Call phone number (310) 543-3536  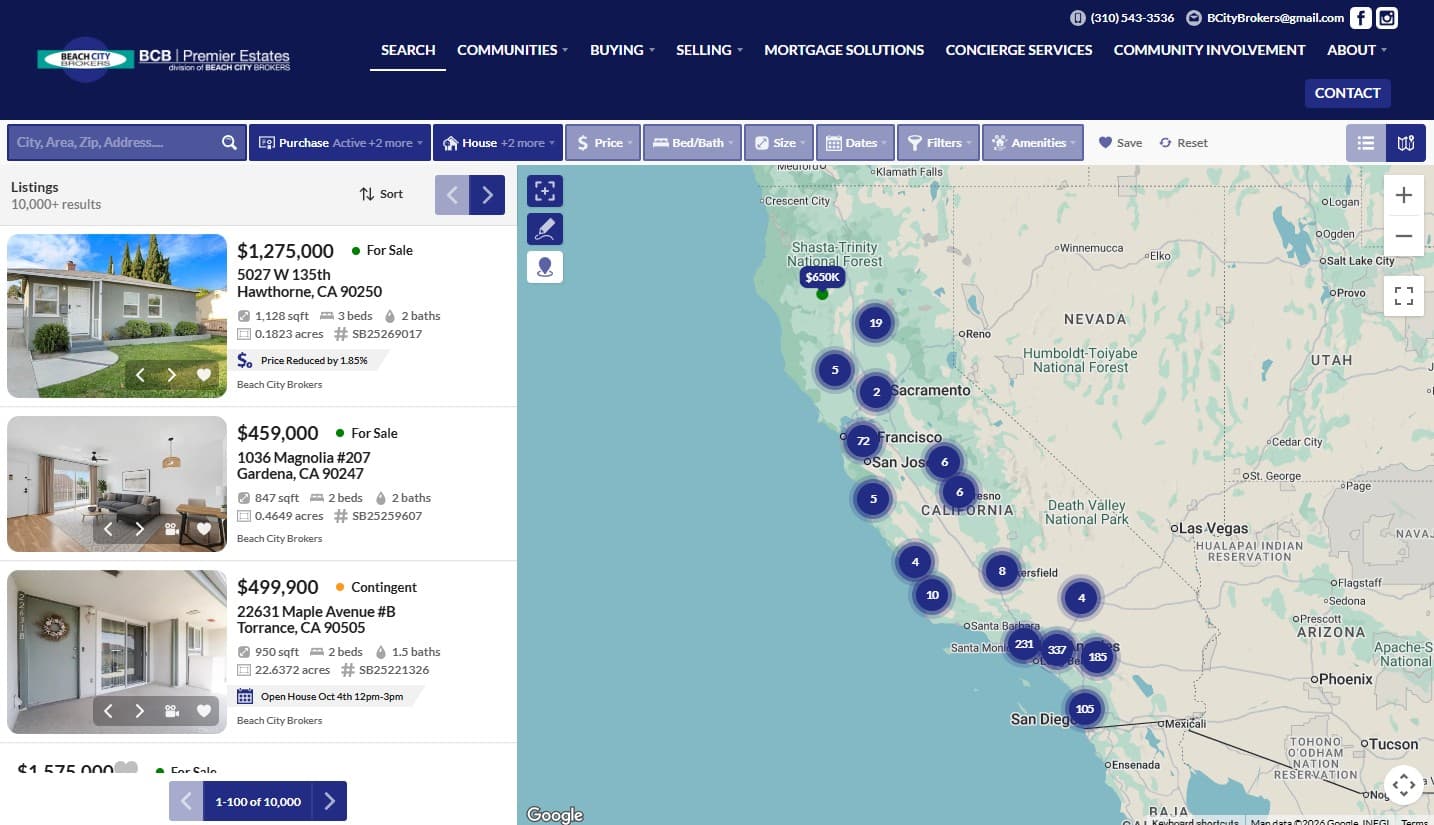[1122, 18]
